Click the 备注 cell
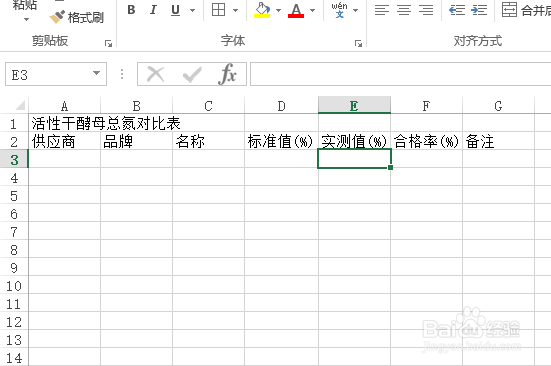 498,141
